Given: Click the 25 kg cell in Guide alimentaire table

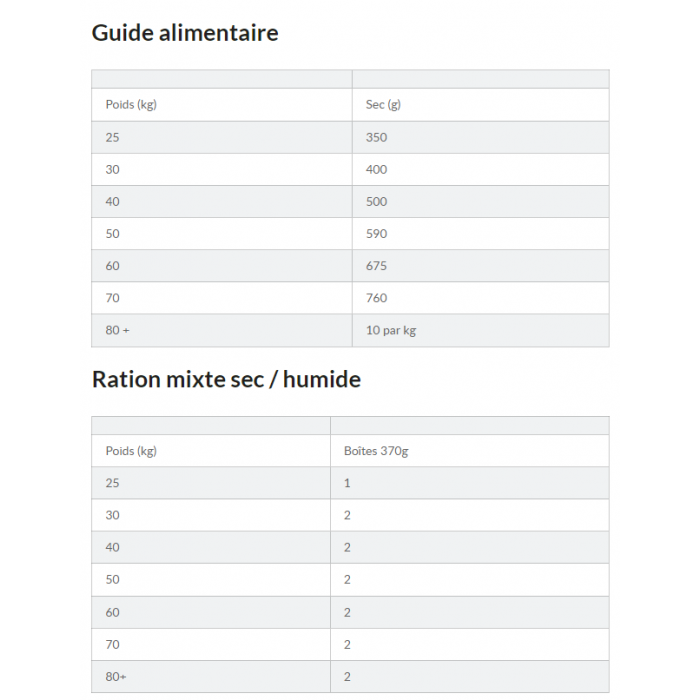Looking at the screenshot, I should point(112,137).
